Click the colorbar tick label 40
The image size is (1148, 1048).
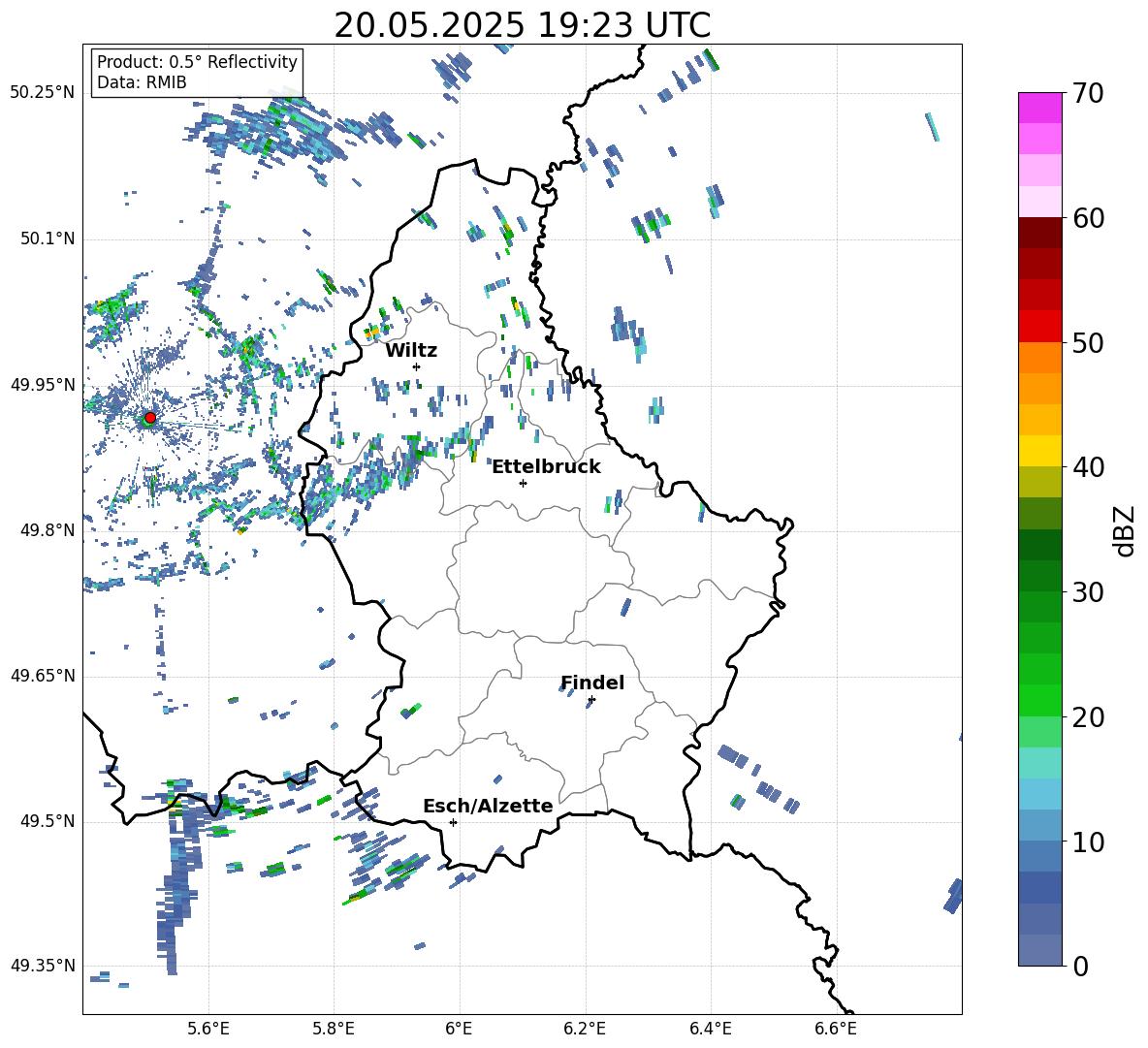pyautogui.click(x=1089, y=467)
